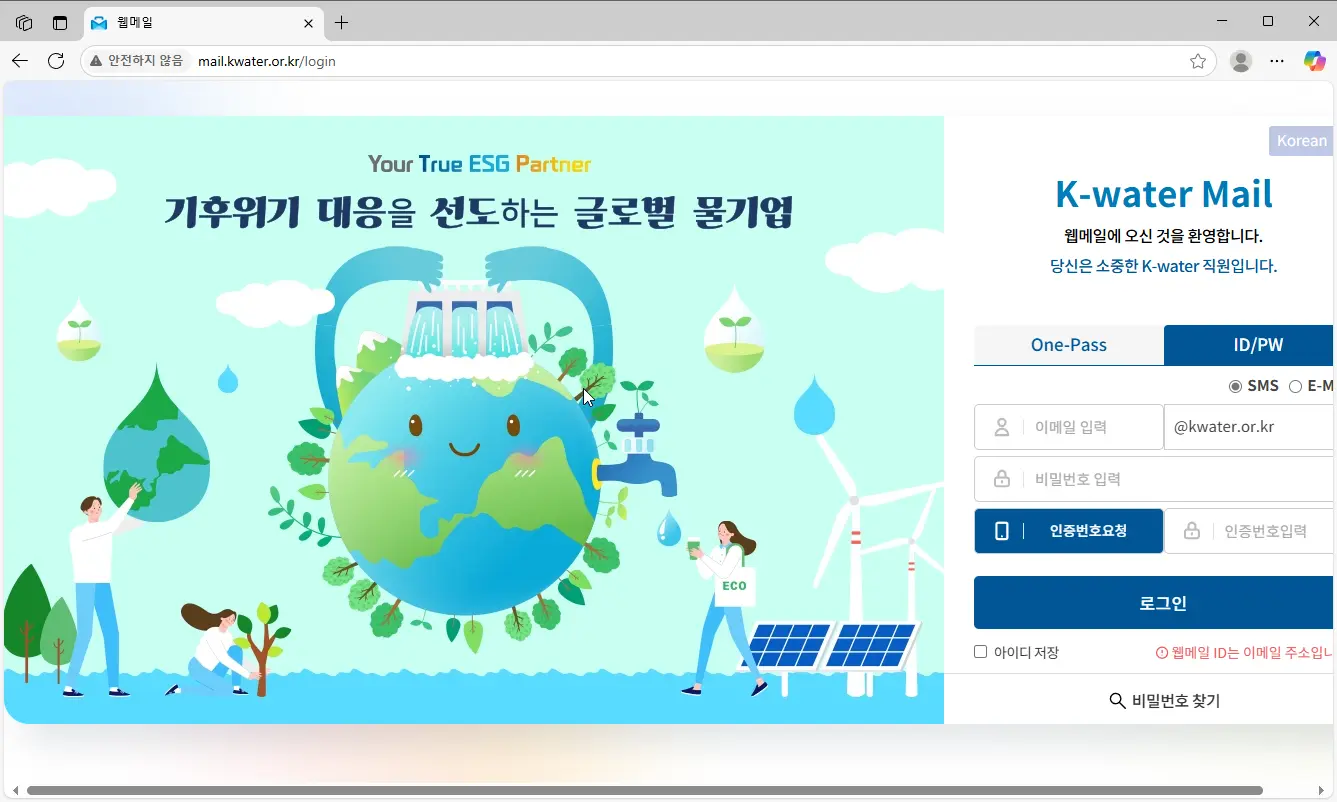This screenshot has height=802, width=1337.
Task: Go back using the browser back arrow
Action: [x=20, y=61]
